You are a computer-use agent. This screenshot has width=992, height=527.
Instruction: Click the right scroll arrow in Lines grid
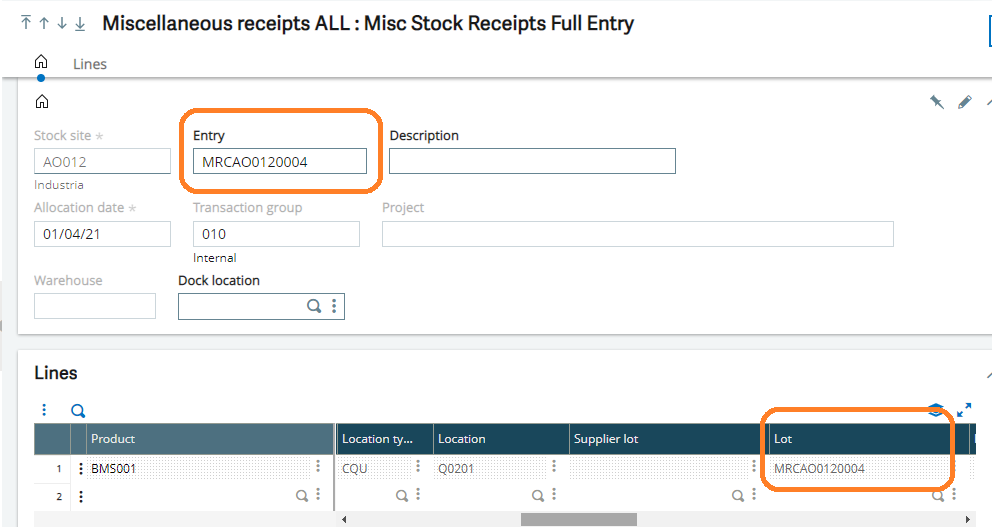[x=967, y=519]
